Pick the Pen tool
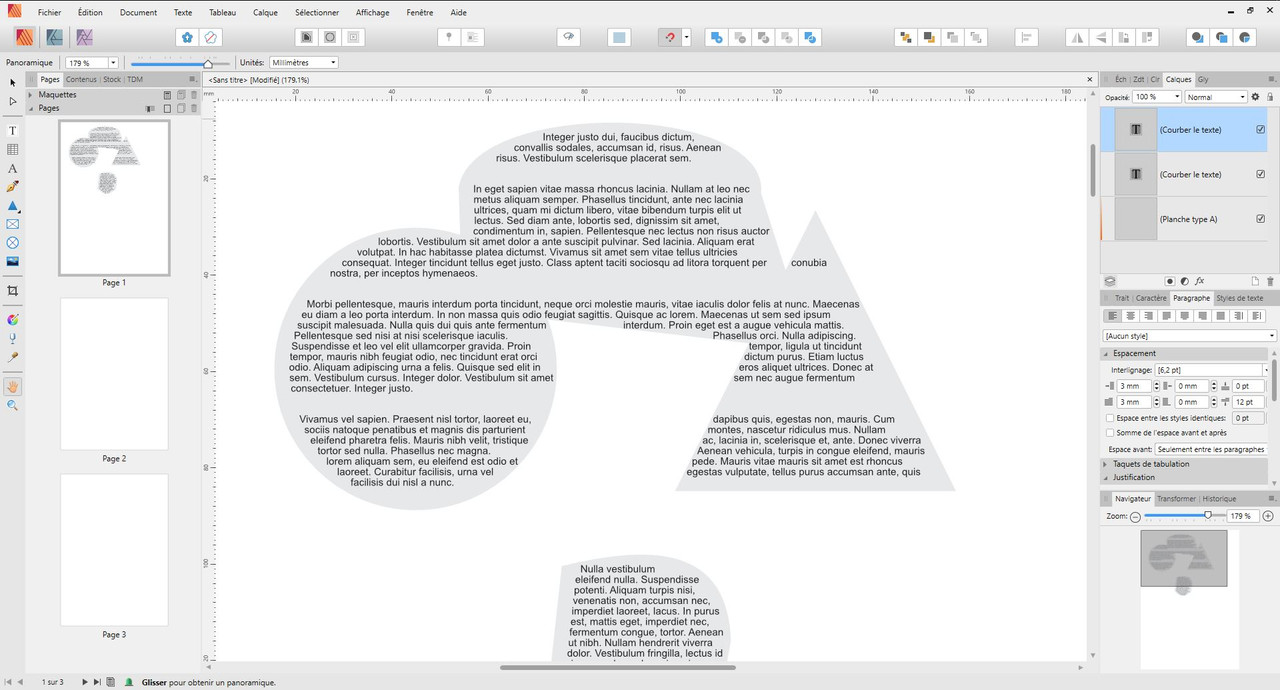Viewport: 1280px width, 690px height. click(x=13, y=187)
